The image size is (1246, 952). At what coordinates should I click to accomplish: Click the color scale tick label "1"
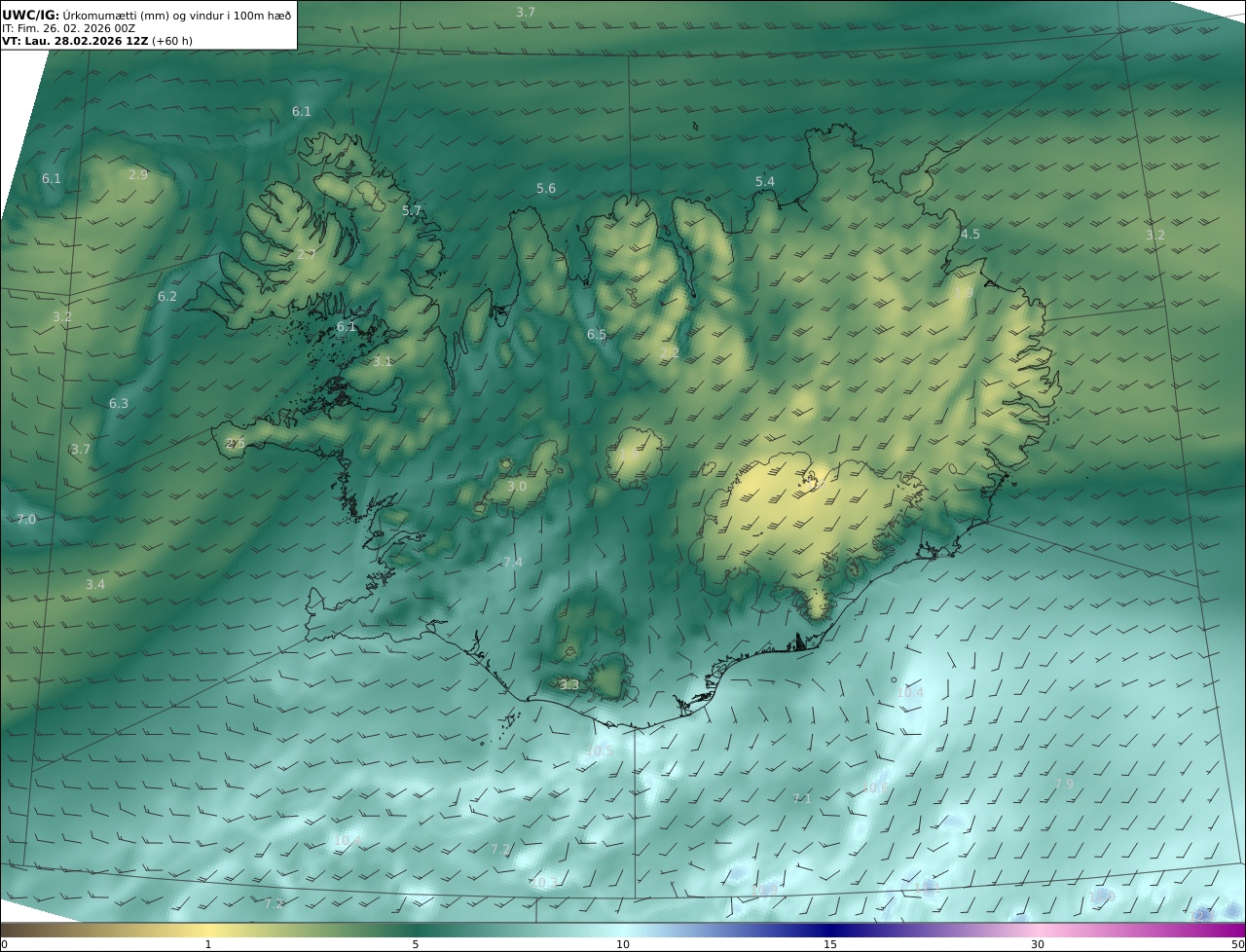(208, 944)
